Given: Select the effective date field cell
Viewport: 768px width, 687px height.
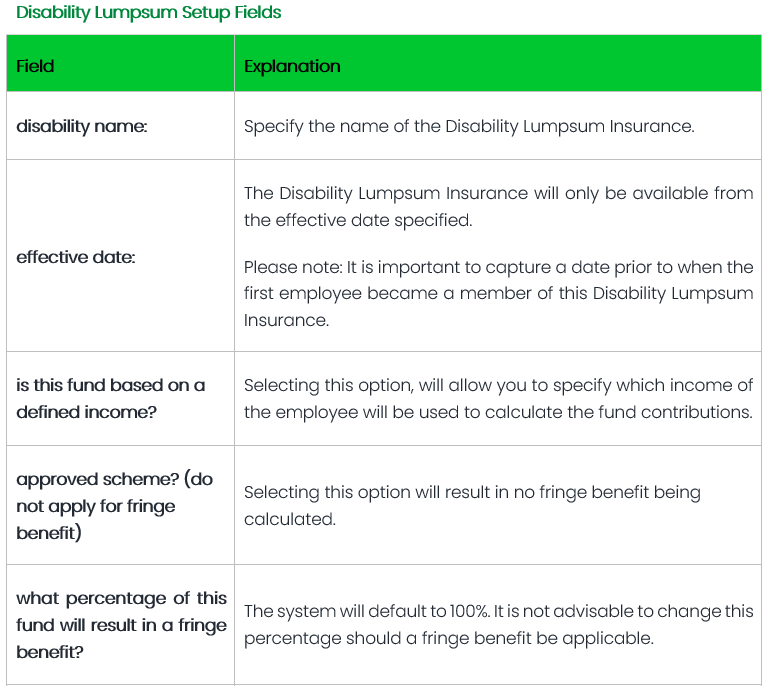Looking at the screenshot, I should [76, 257].
